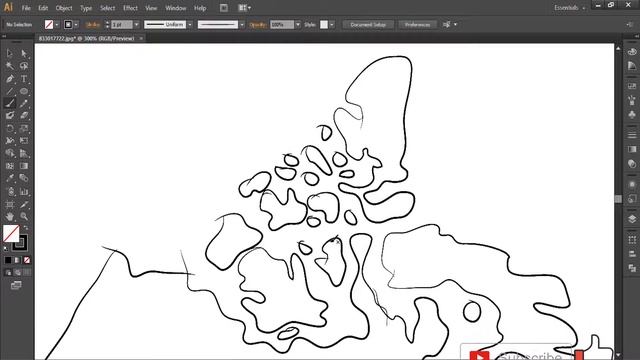640x360 pixels.
Task: Select the Pen tool
Action: point(9,78)
